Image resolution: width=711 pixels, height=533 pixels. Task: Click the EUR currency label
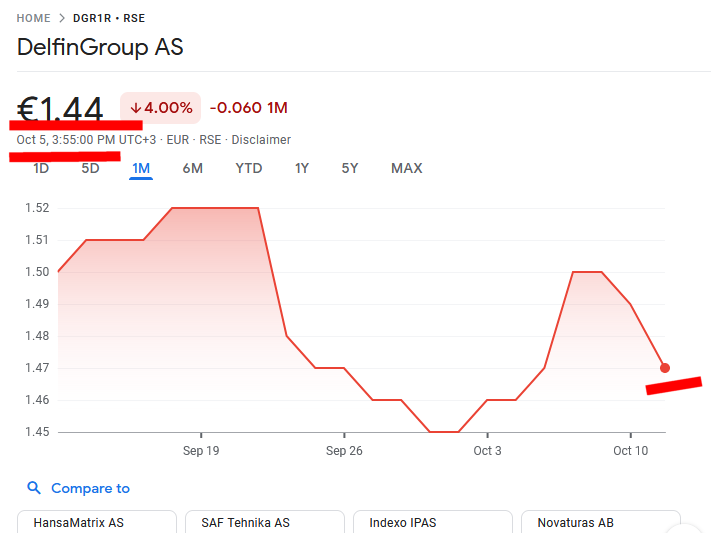pyautogui.click(x=178, y=140)
